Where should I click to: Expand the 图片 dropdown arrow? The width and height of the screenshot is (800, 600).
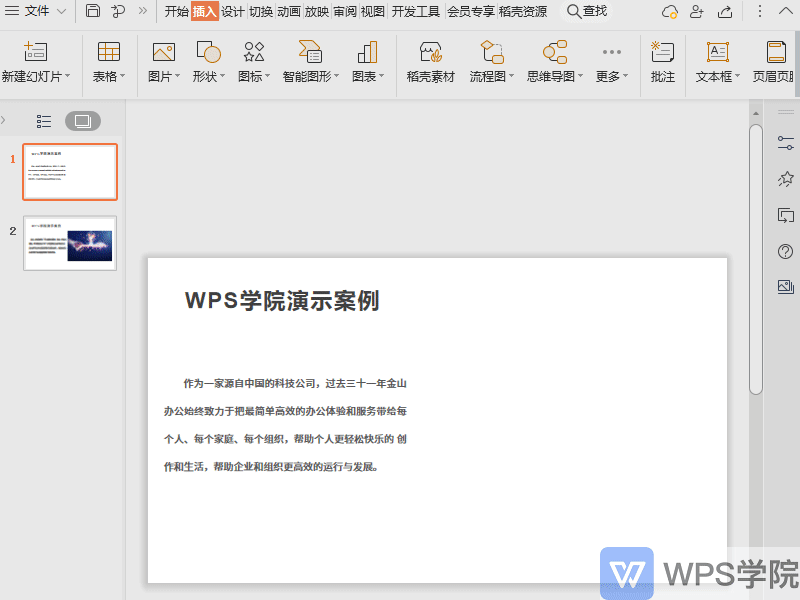point(178,76)
